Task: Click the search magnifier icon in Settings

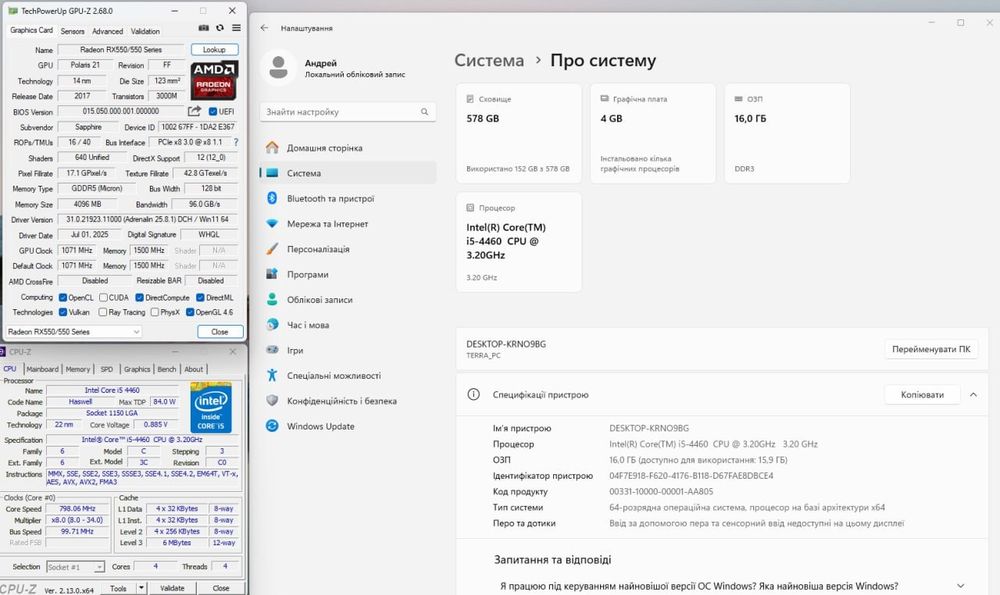Action: pos(425,112)
